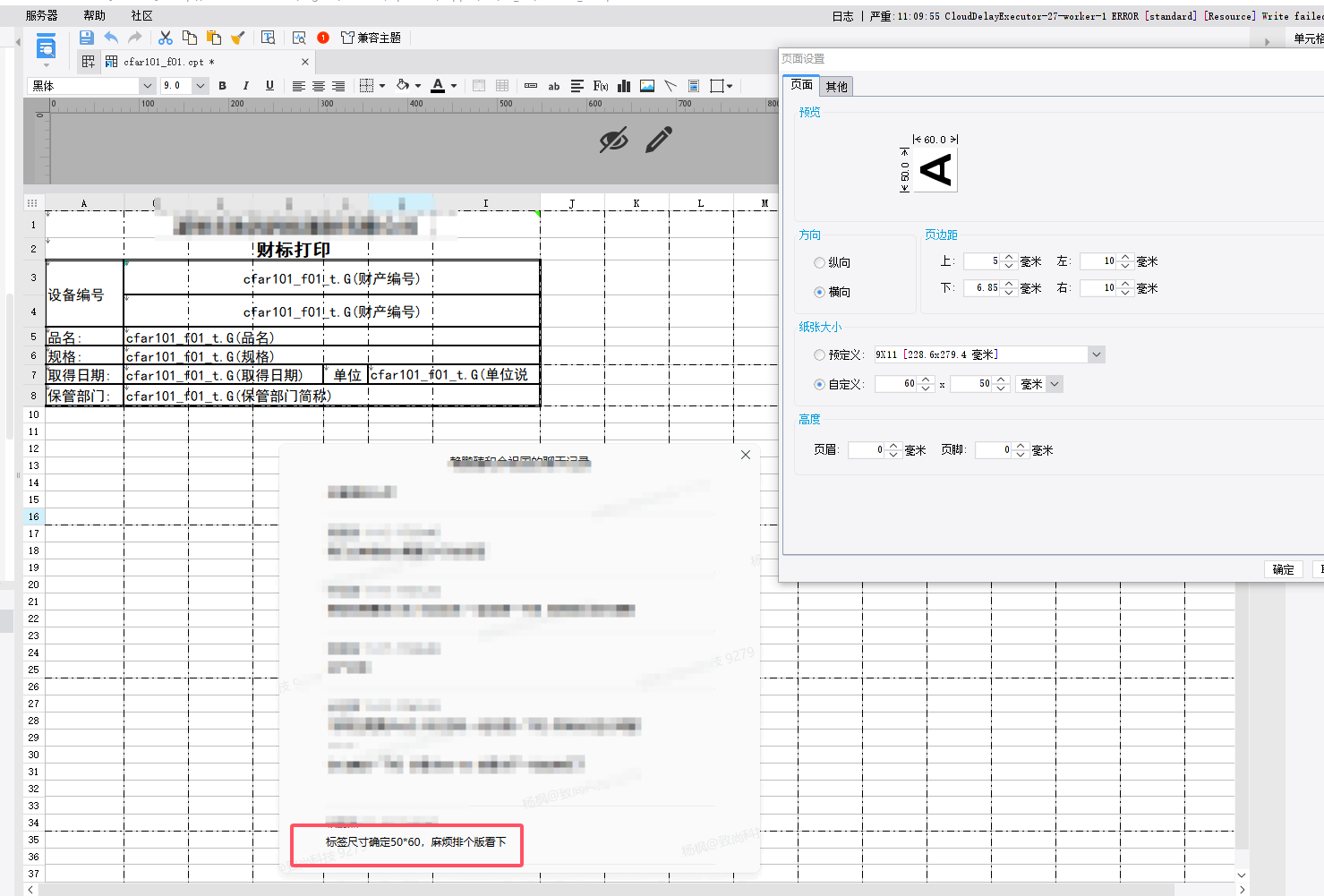Click the save icon in toolbar
Image resolution: width=1324 pixels, height=896 pixels.
87,38
